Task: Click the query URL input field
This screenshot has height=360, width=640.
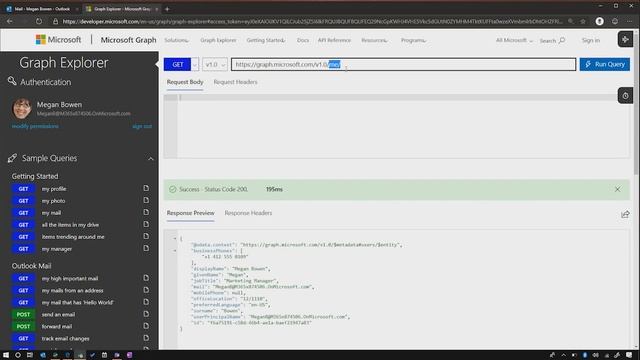Action: [x=403, y=64]
